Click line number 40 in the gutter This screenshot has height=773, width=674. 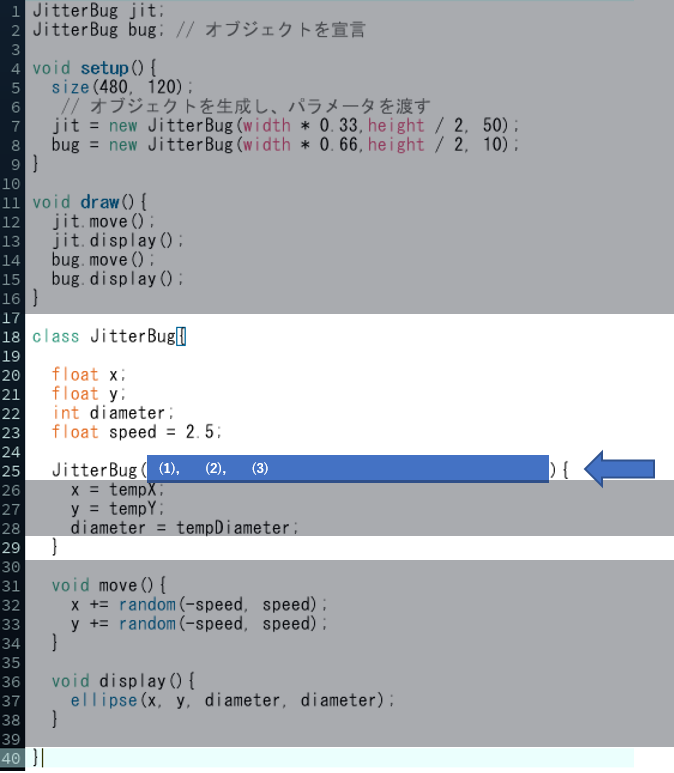pyautogui.click(x=10, y=758)
